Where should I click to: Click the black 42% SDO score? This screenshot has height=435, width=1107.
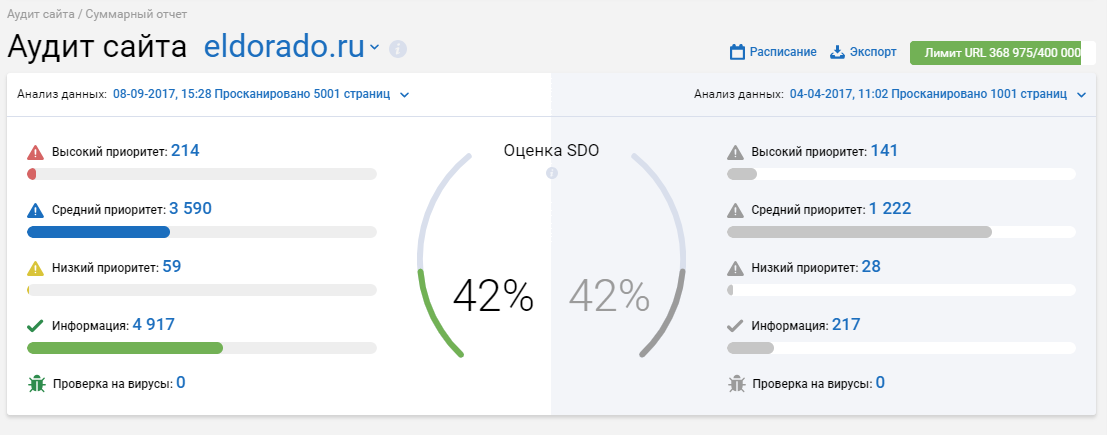tap(493, 295)
